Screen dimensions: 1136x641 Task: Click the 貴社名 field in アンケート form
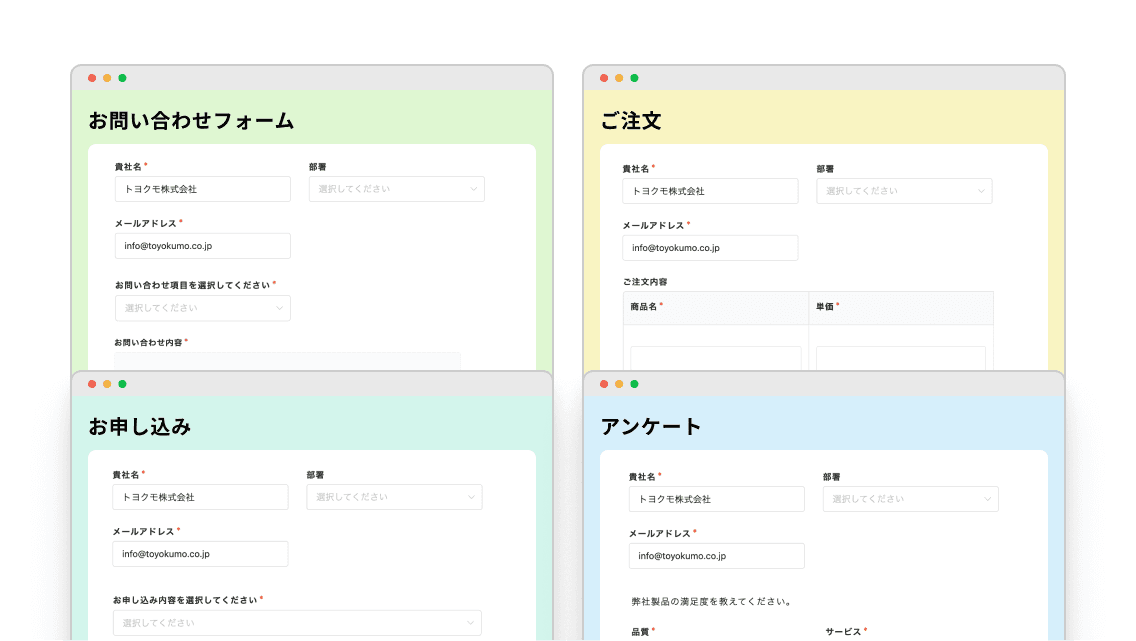(716, 499)
